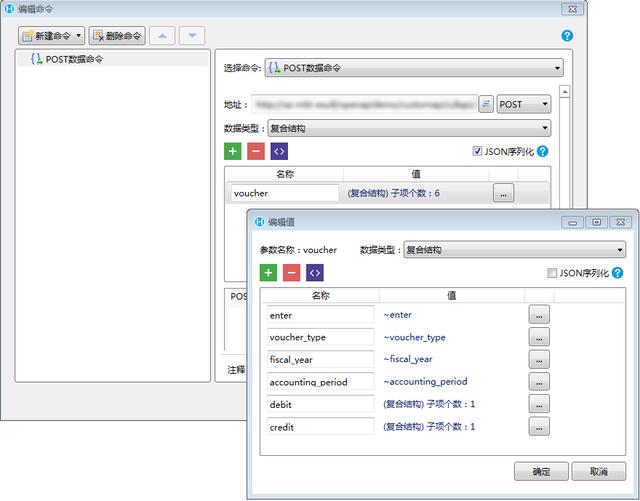The width and height of the screenshot is (640, 501).
Task: Open ellipsis button for debit row
Action: (x=539, y=405)
